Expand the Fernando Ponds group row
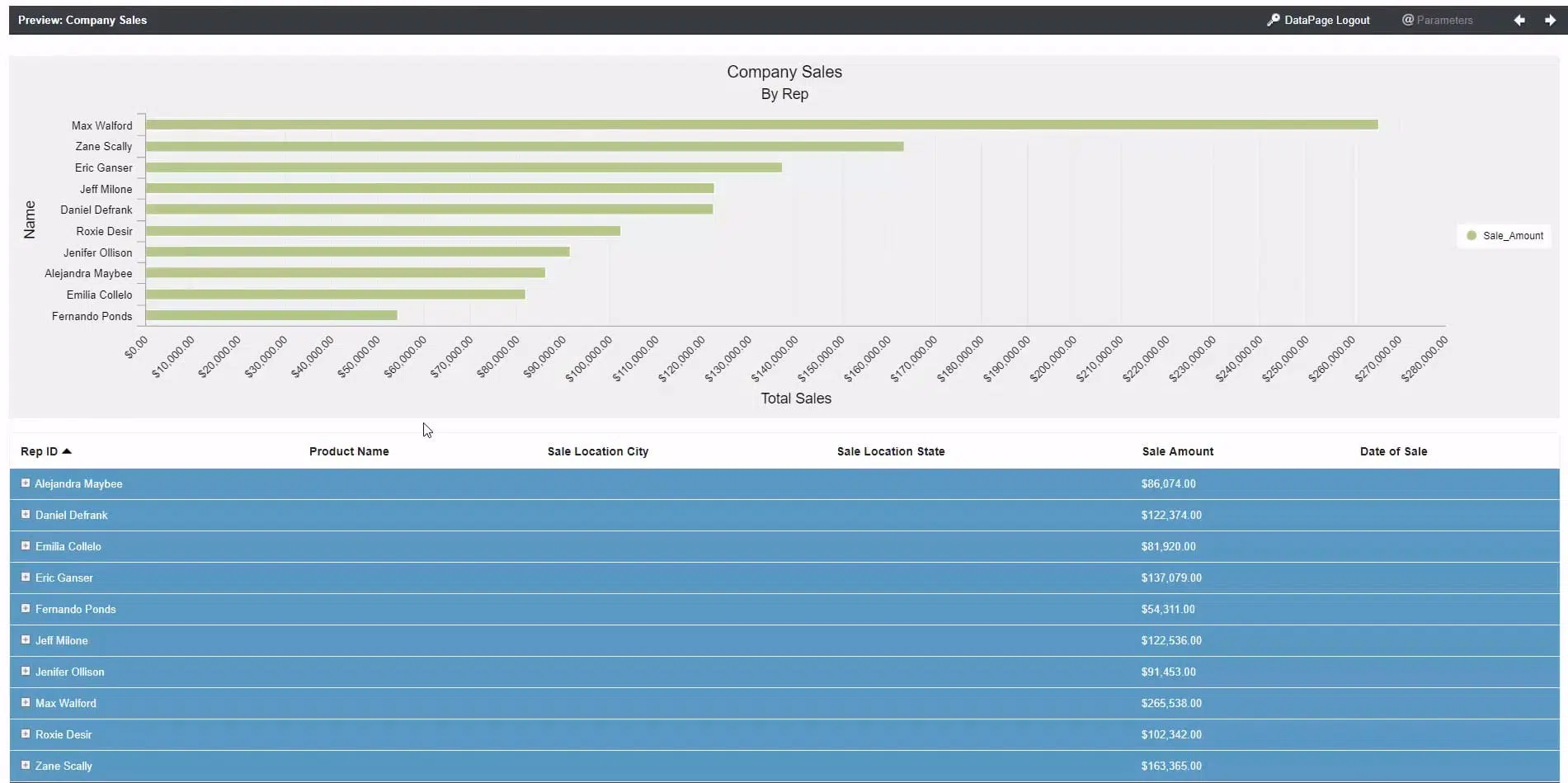This screenshot has width=1568, height=783. click(x=26, y=609)
